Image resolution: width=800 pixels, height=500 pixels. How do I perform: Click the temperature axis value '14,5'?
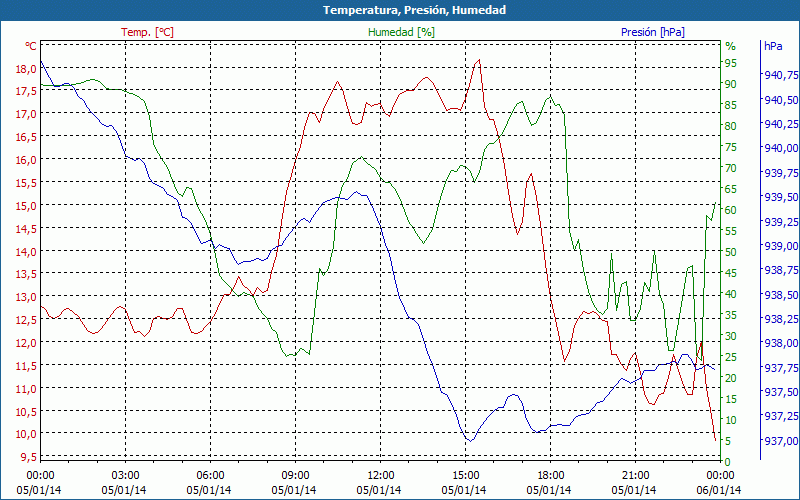pyautogui.click(x=27, y=229)
